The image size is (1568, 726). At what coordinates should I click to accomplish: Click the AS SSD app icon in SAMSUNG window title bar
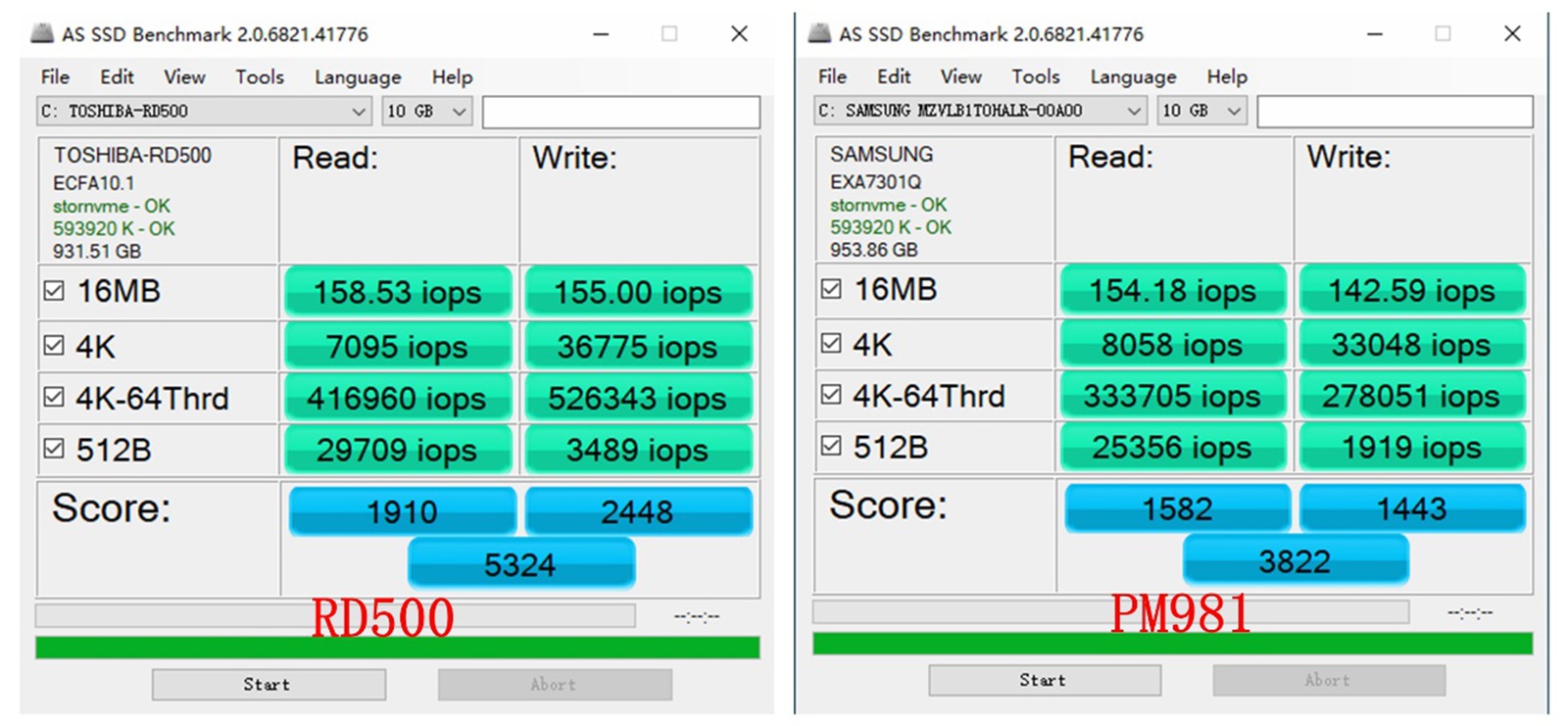(819, 33)
